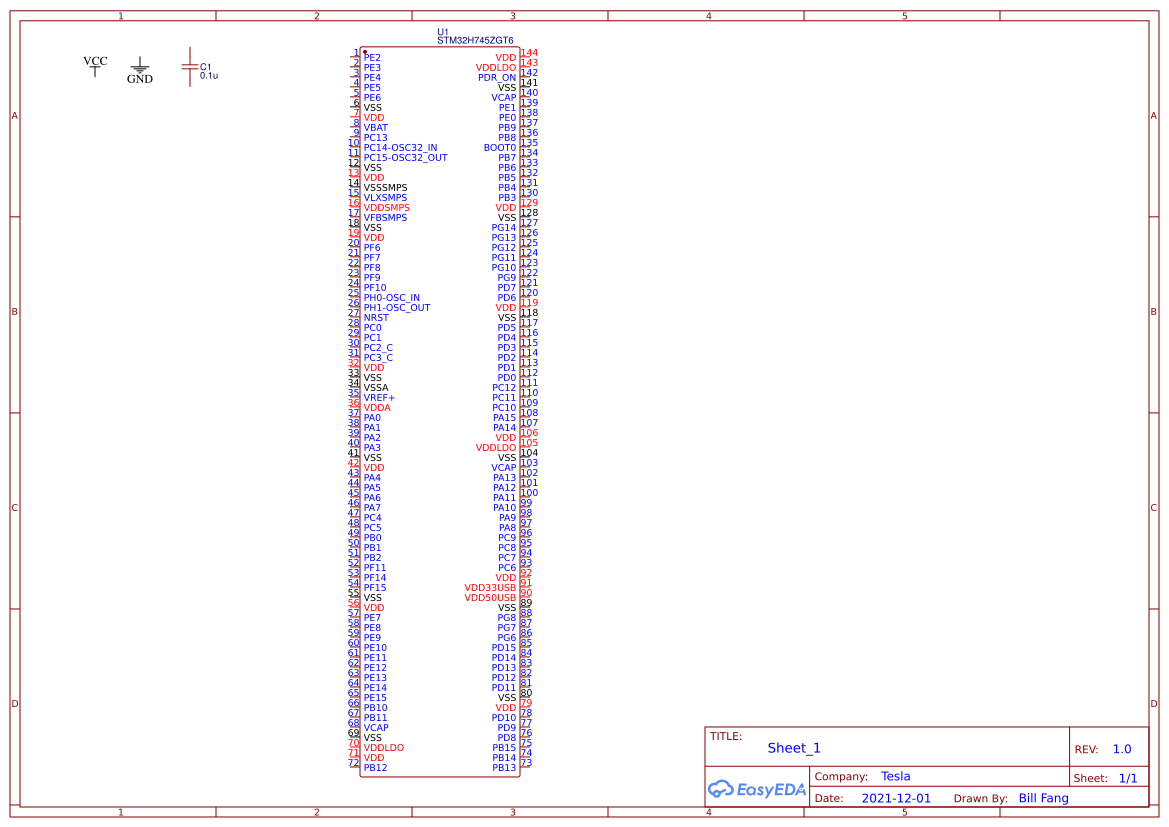Select the PD15 pin label
1169x827 pixels.
503,647
